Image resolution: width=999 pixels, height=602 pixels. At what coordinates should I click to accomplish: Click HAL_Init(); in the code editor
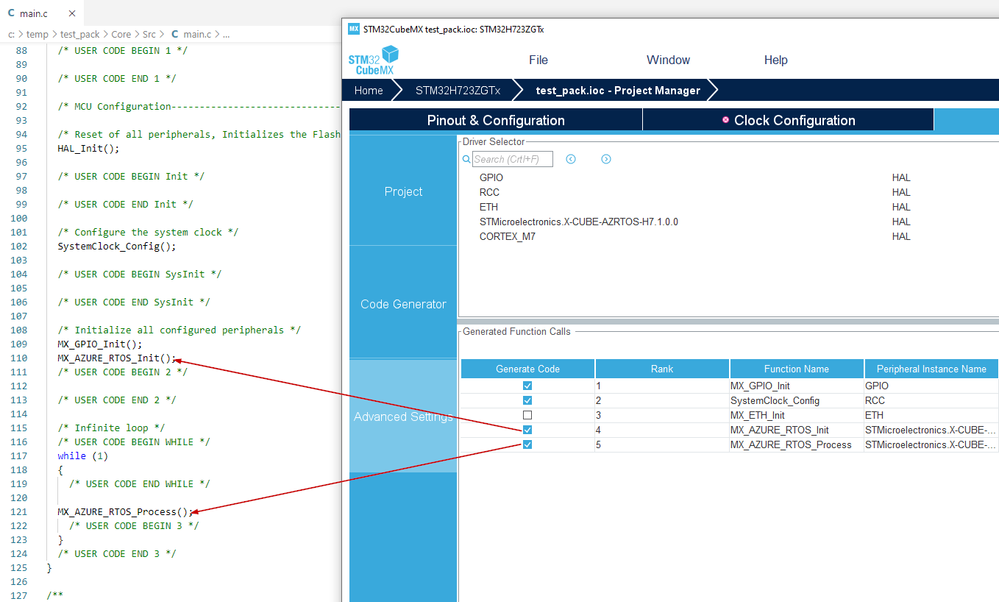[89, 148]
